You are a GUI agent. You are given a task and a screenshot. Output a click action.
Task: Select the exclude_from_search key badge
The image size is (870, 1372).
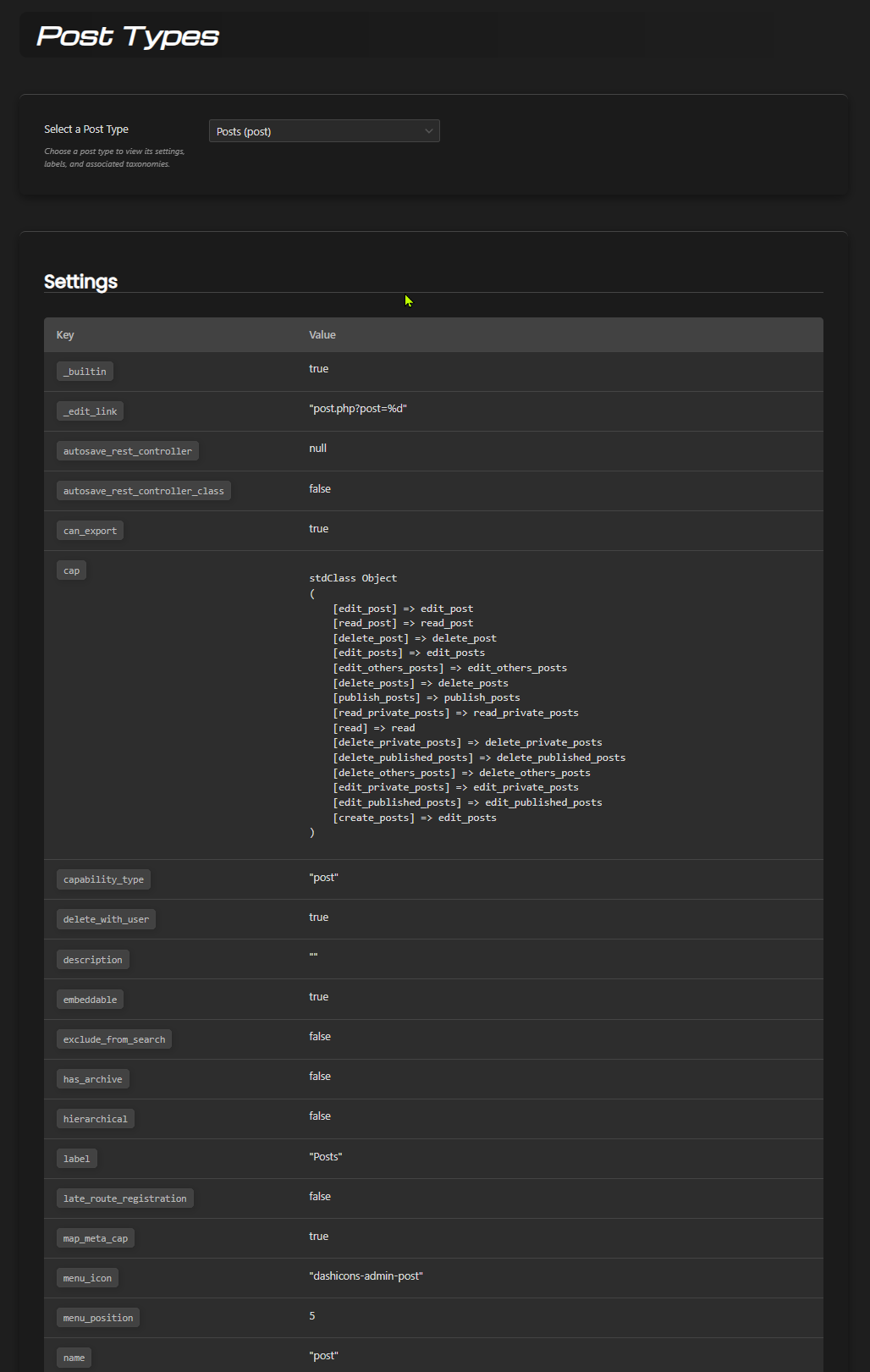pos(114,1039)
